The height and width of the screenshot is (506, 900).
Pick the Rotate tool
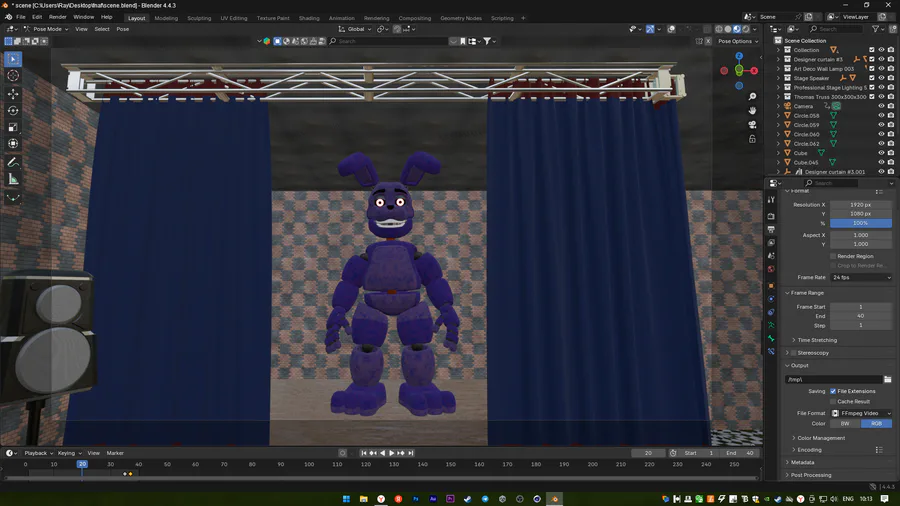(13, 110)
